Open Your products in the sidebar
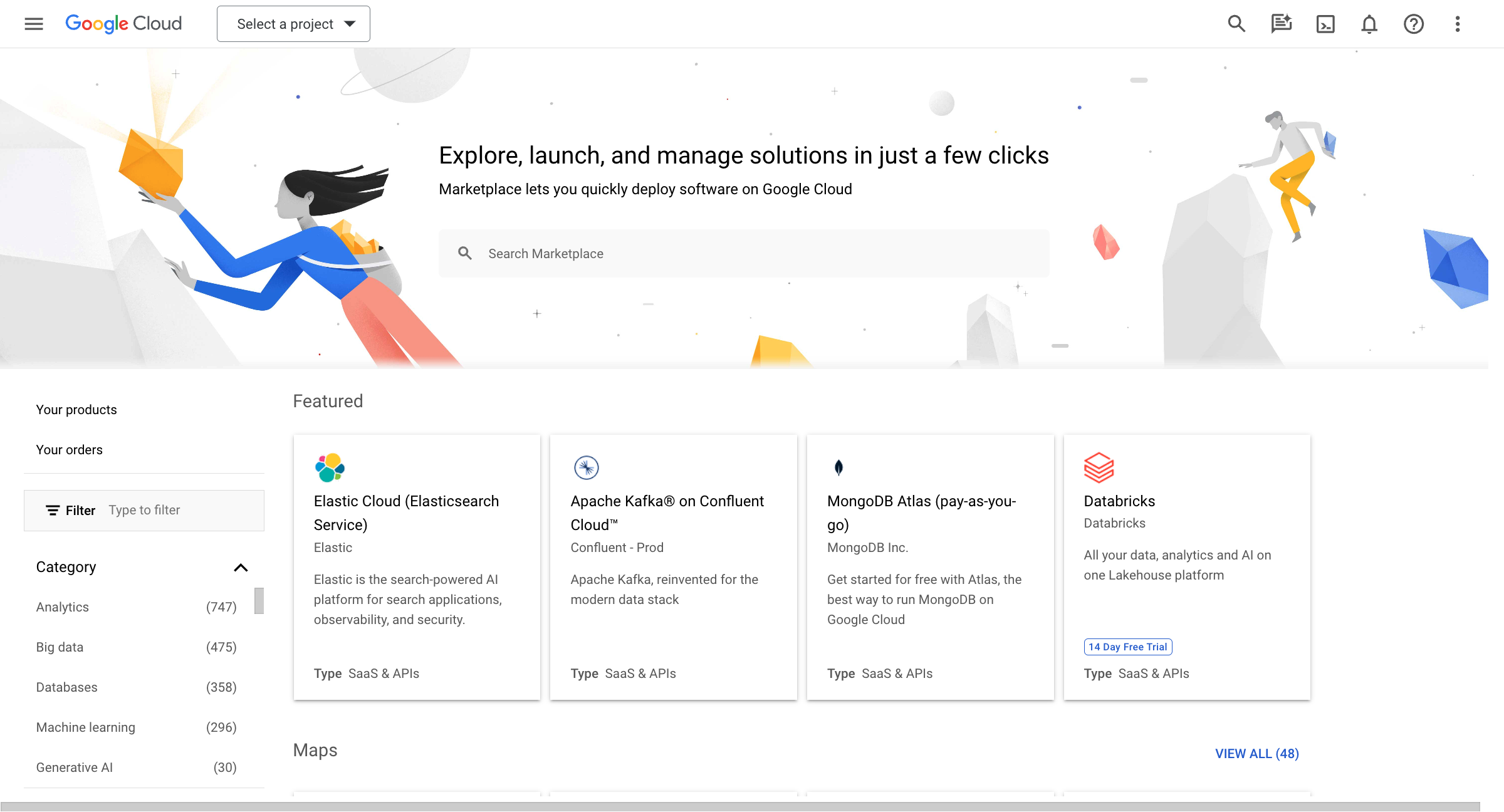 pos(76,409)
